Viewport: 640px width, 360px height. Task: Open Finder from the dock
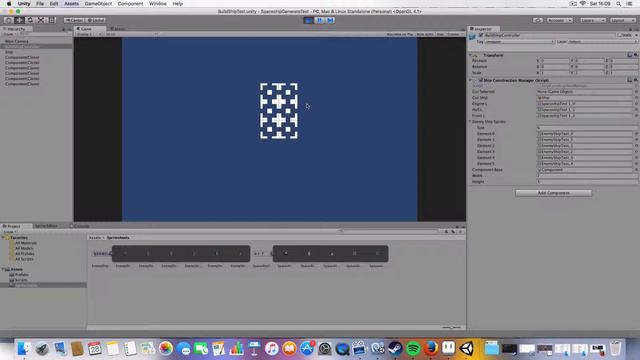(x=24, y=349)
